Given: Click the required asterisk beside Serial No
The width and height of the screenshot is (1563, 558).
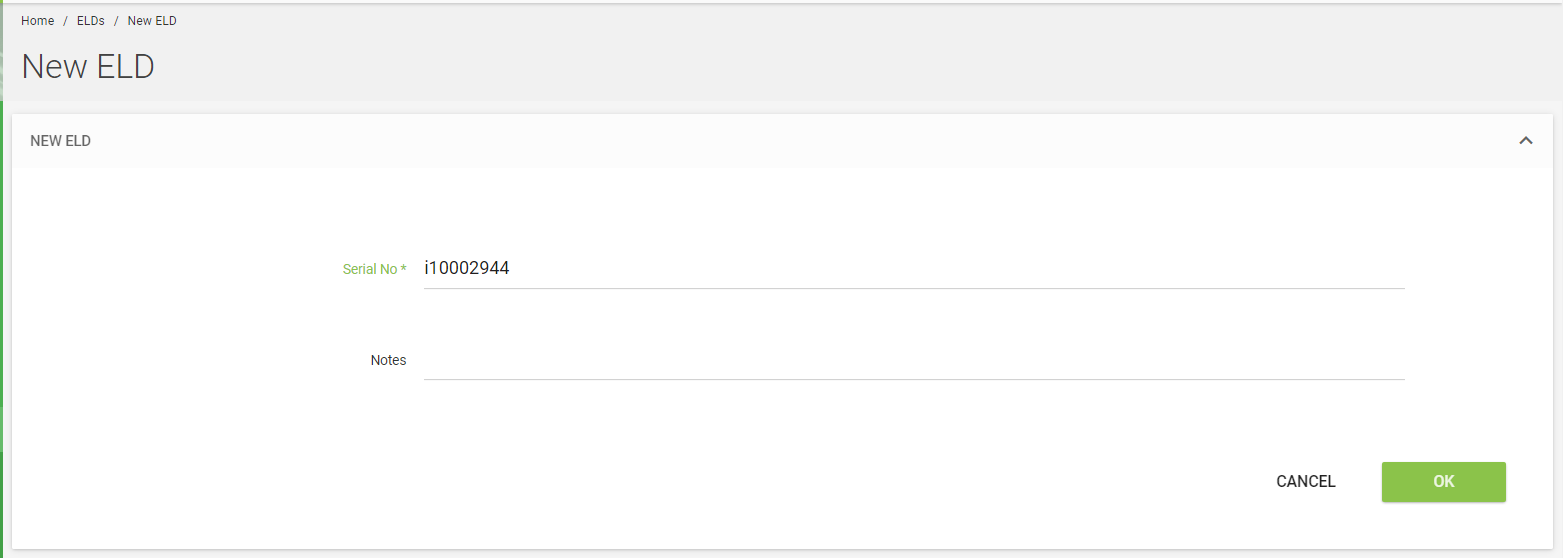Looking at the screenshot, I should coord(404,269).
